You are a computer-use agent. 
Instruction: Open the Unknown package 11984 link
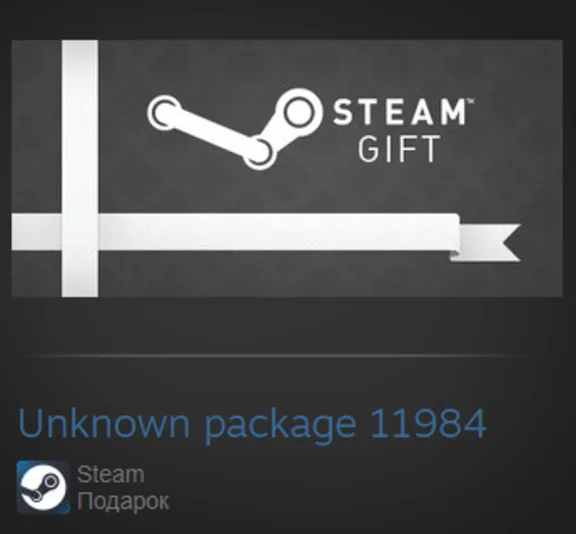click(x=252, y=424)
